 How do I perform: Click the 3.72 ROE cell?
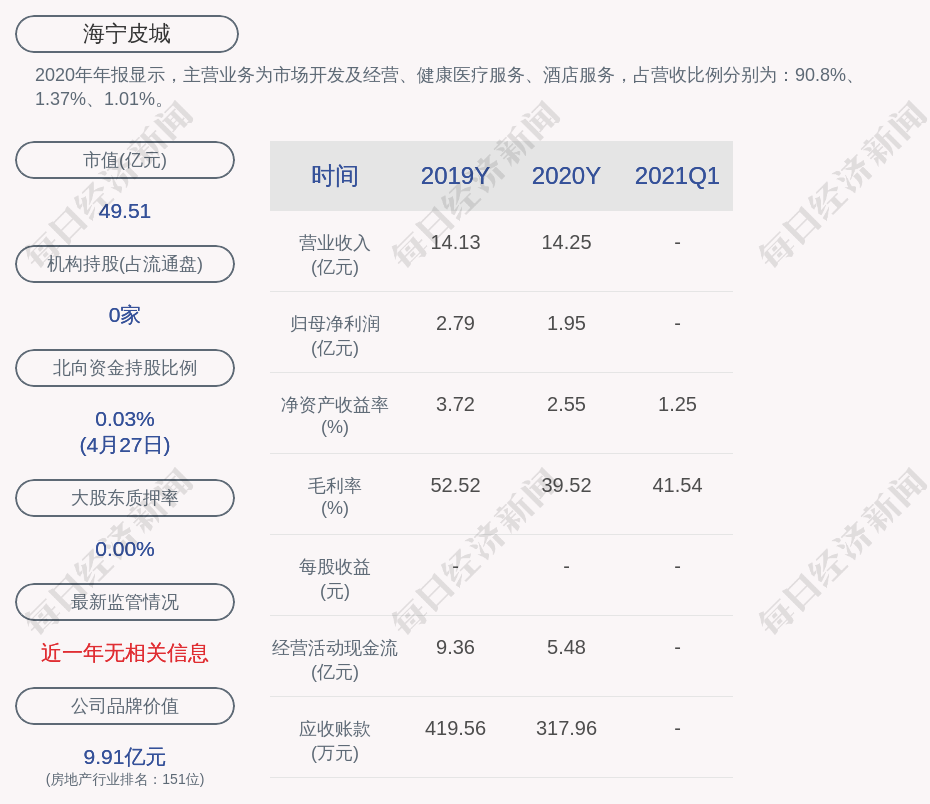pyautogui.click(x=455, y=404)
